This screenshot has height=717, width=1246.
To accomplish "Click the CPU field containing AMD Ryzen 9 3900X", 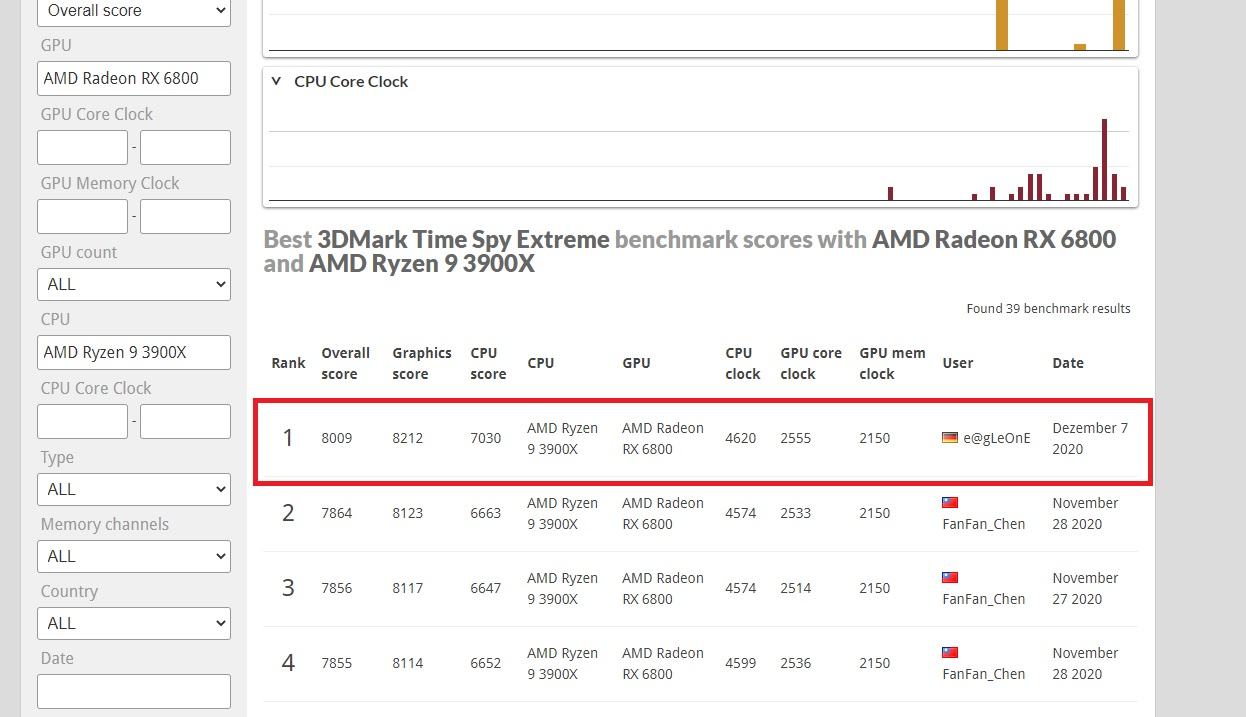I will pos(134,352).
